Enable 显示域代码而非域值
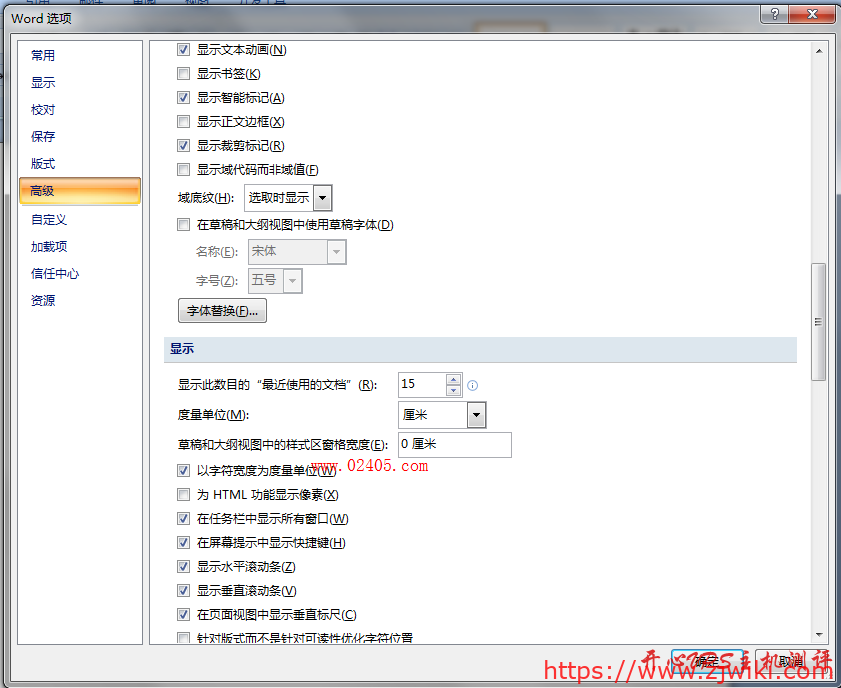Screen dimensions: 841x688 click(183, 169)
